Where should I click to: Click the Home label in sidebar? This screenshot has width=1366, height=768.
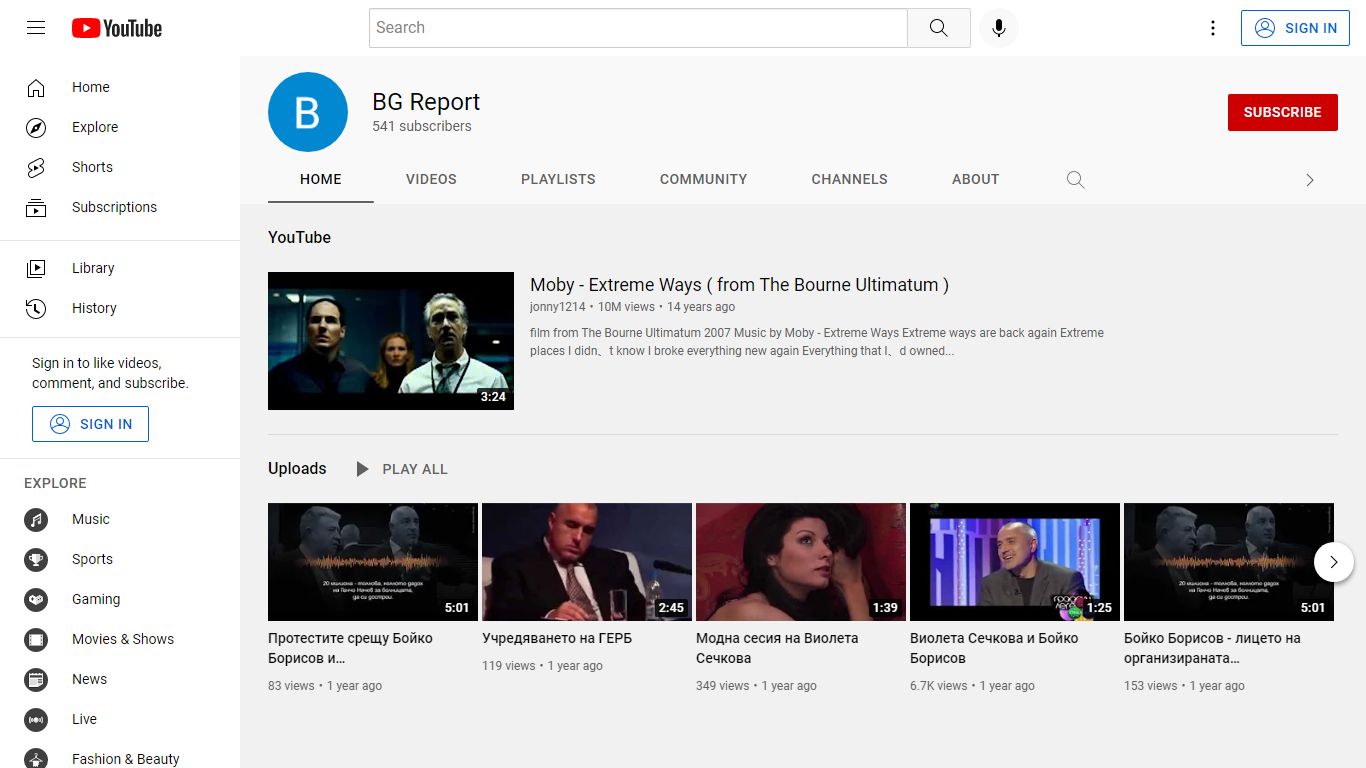pos(91,88)
